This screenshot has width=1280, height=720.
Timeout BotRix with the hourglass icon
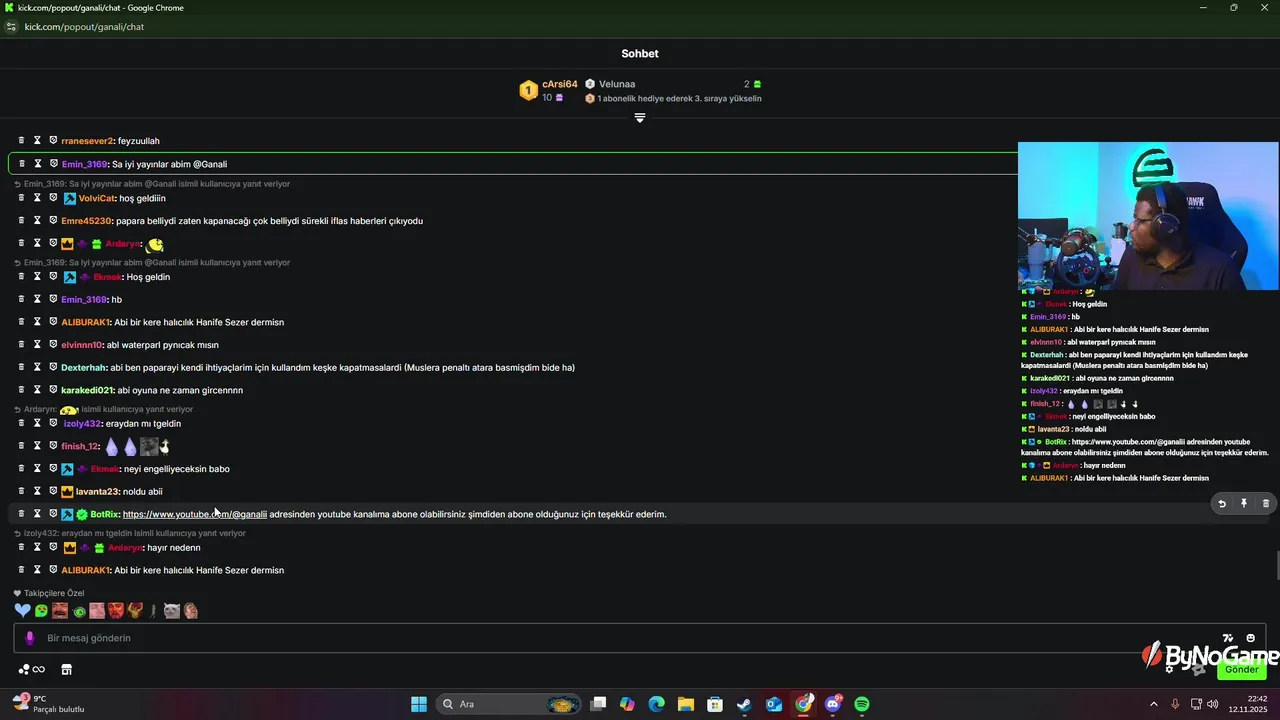[37, 514]
